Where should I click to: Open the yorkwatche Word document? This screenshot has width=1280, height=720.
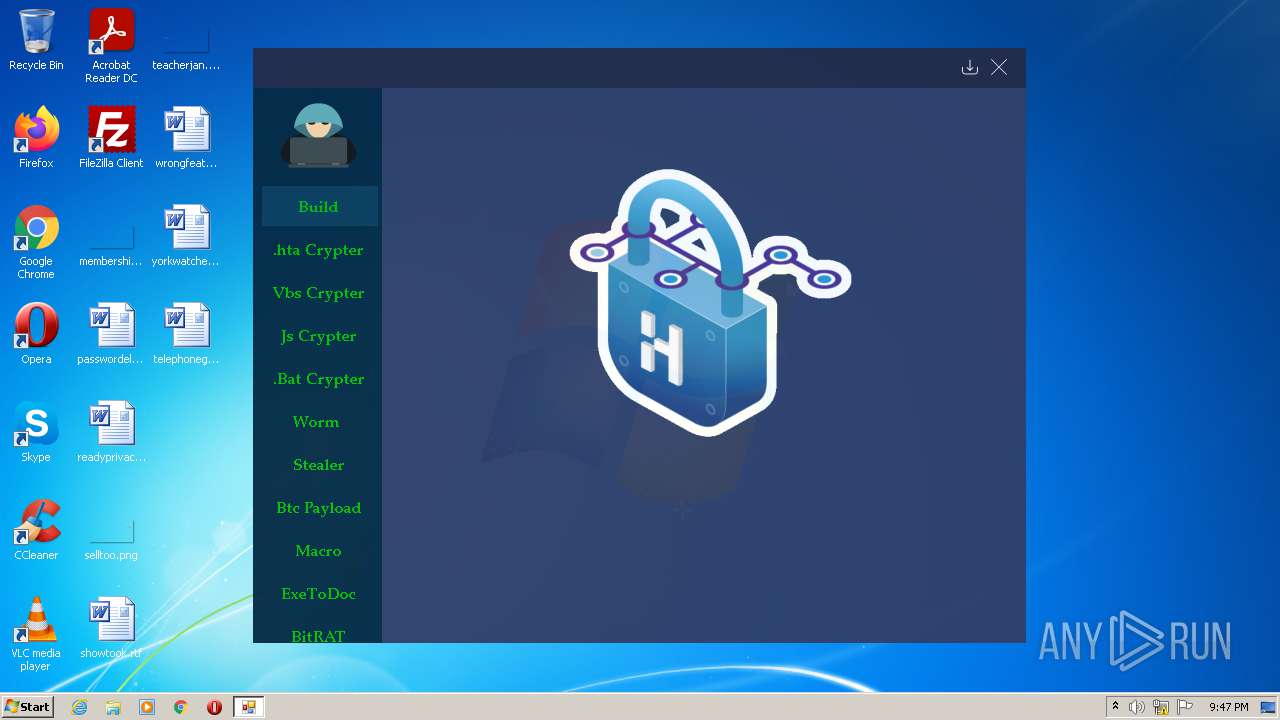click(x=186, y=237)
